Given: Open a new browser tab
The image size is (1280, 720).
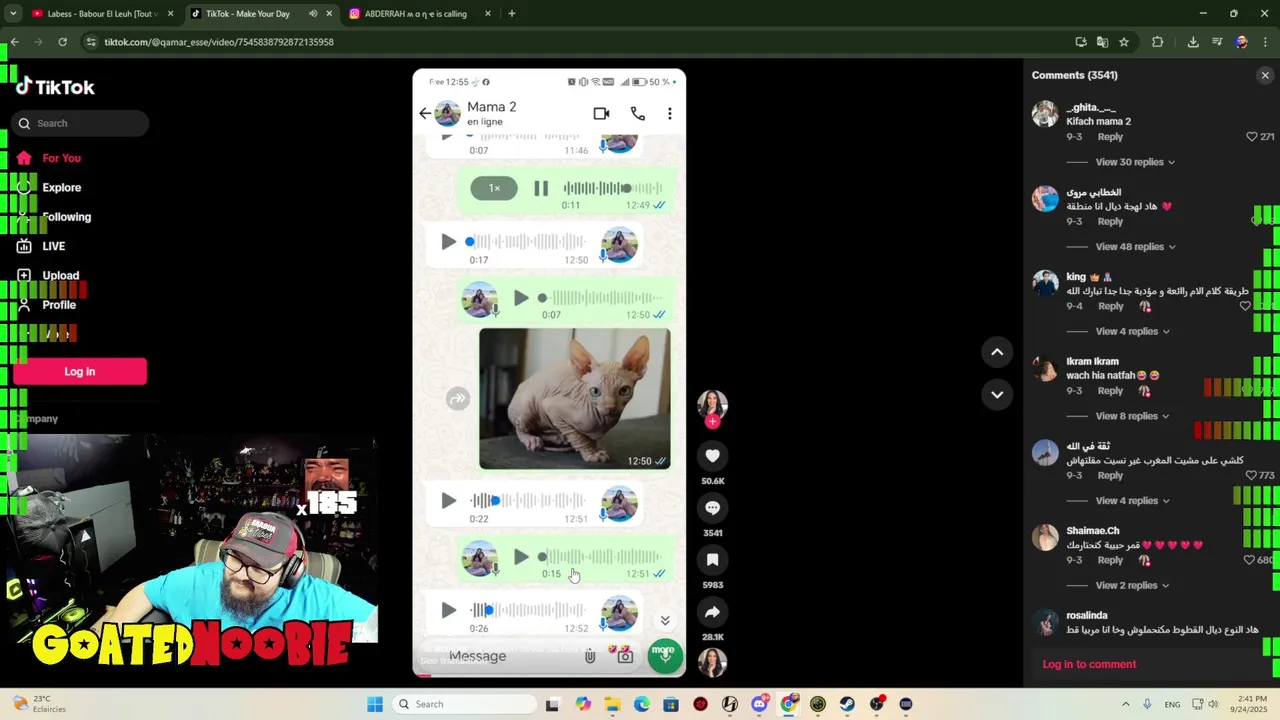Looking at the screenshot, I should pos(511,14).
